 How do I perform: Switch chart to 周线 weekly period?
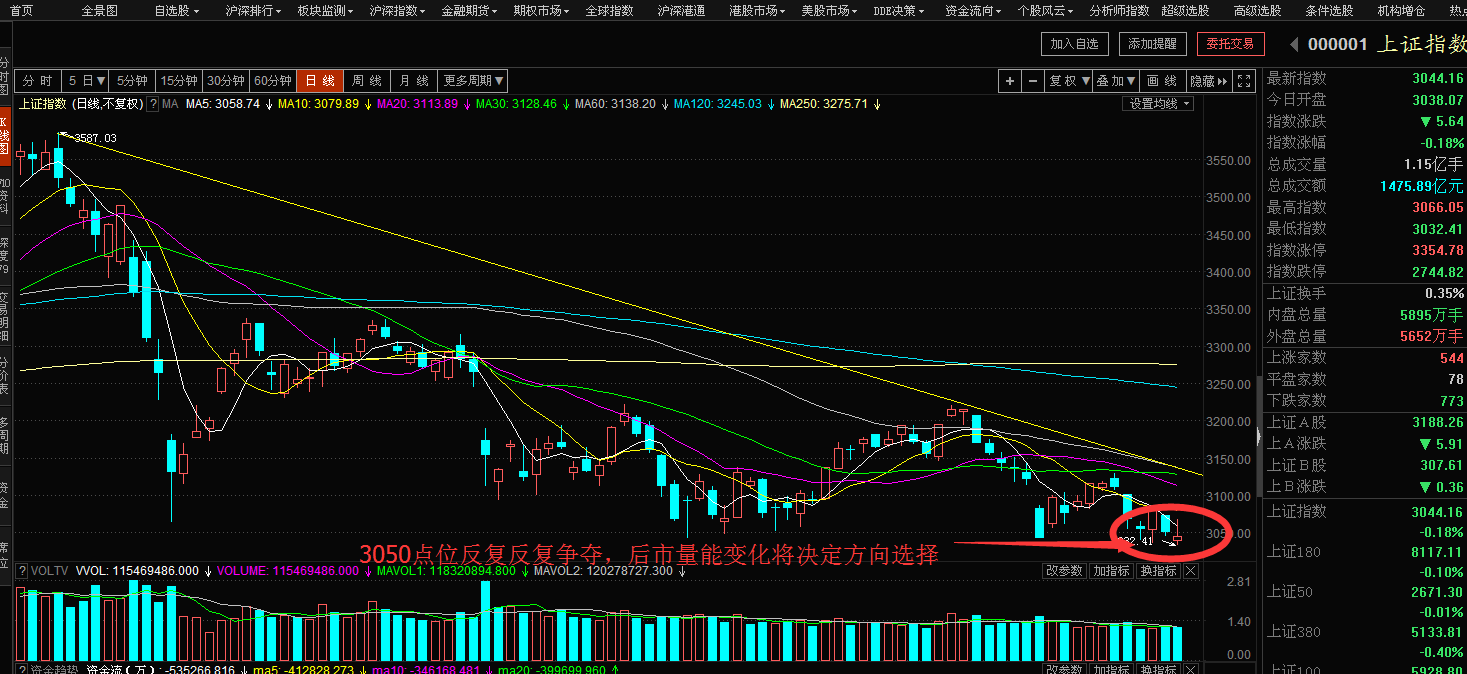click(367, 81)
